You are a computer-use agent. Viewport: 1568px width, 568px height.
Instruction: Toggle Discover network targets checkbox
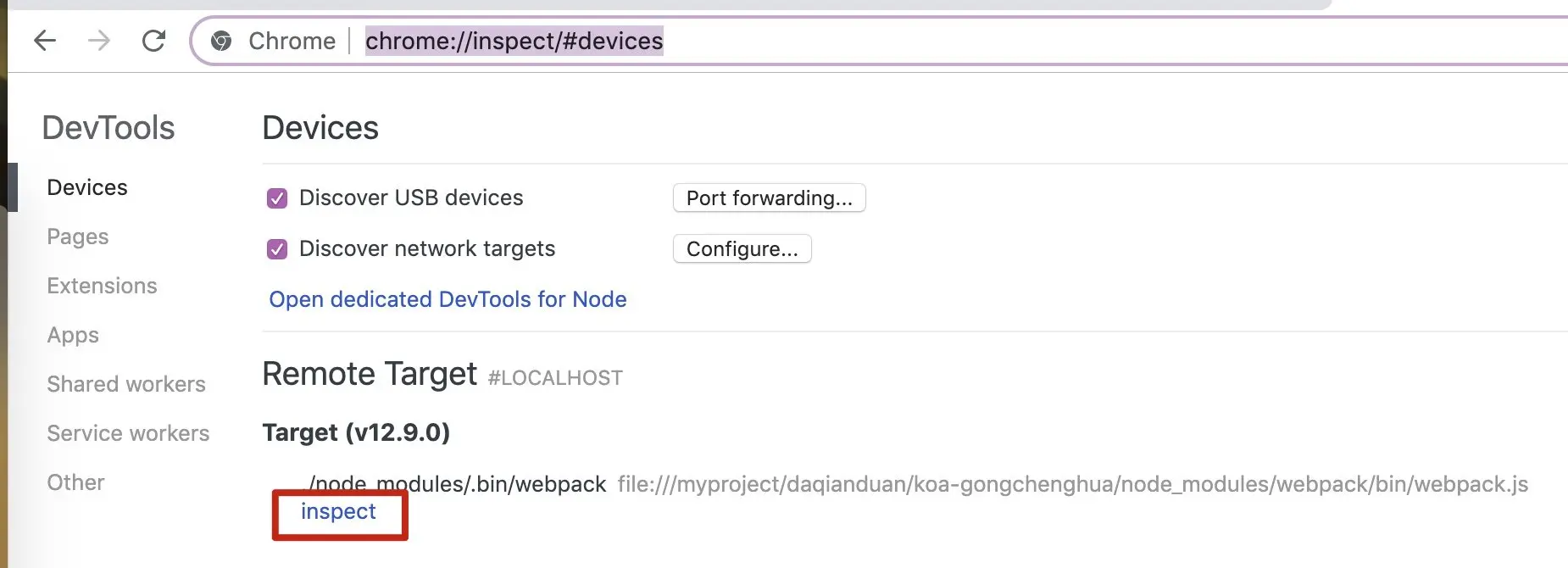(277, 249)
